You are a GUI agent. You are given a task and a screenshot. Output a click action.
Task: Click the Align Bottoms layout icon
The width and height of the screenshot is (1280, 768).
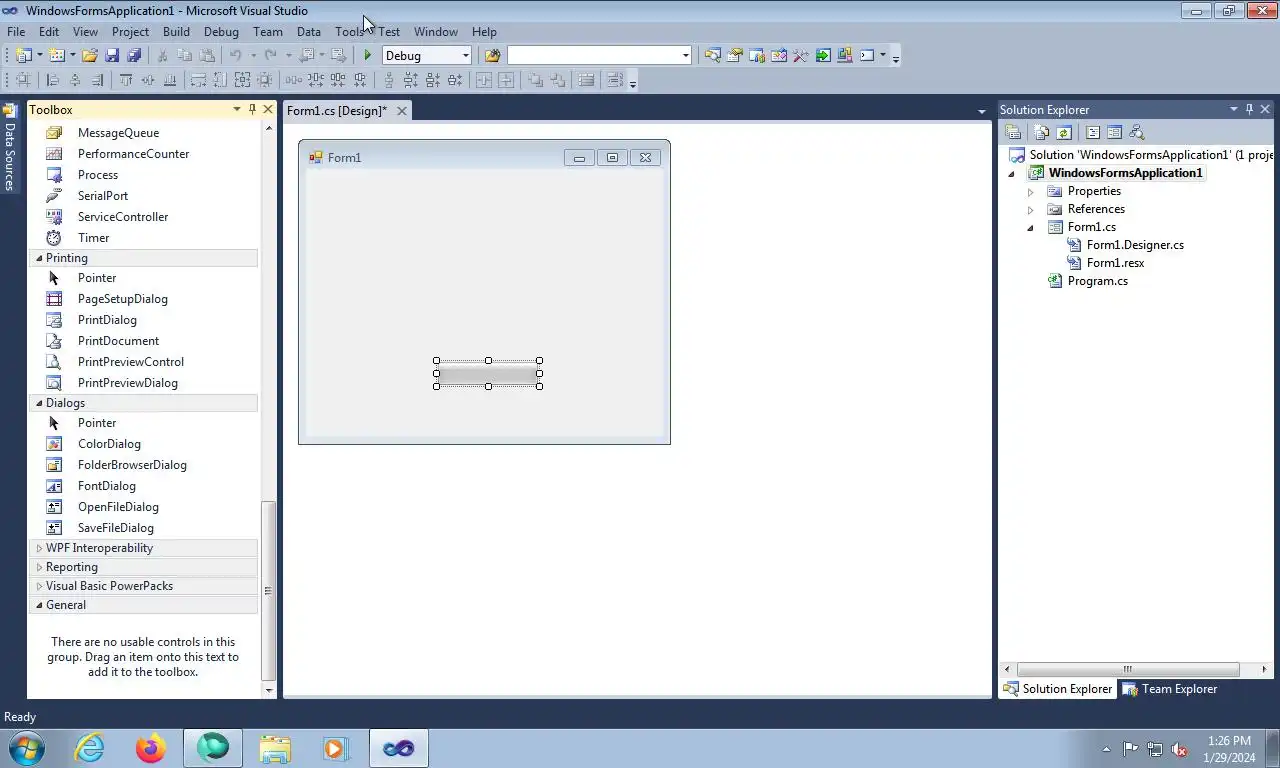tap(170, 80)
